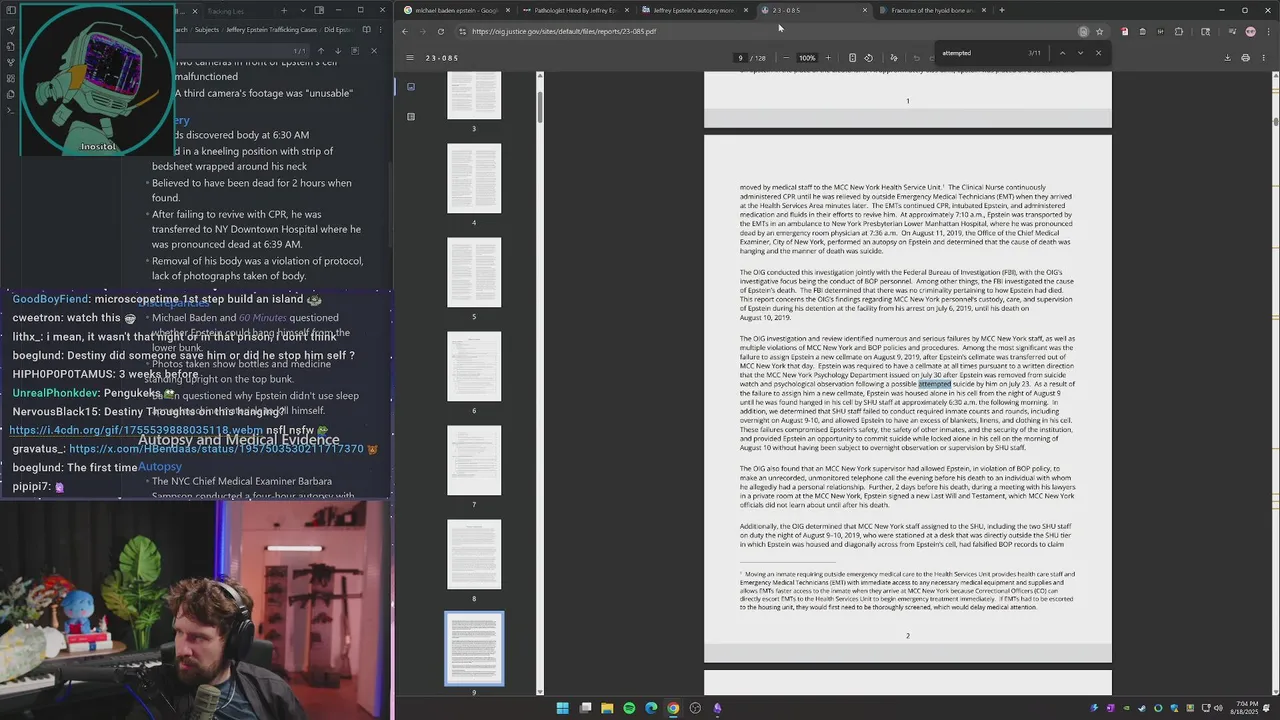Toggle right sidebar in notes window

[319, 10]
